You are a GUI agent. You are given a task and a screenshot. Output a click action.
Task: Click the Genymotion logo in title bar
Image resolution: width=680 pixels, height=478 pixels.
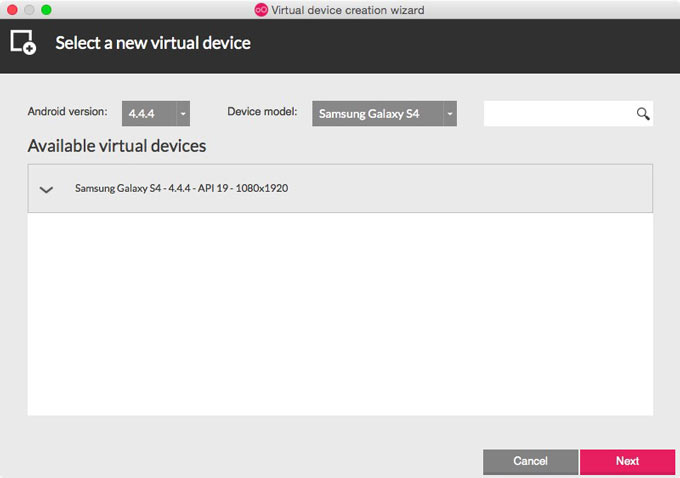click(x=261, y=10)
